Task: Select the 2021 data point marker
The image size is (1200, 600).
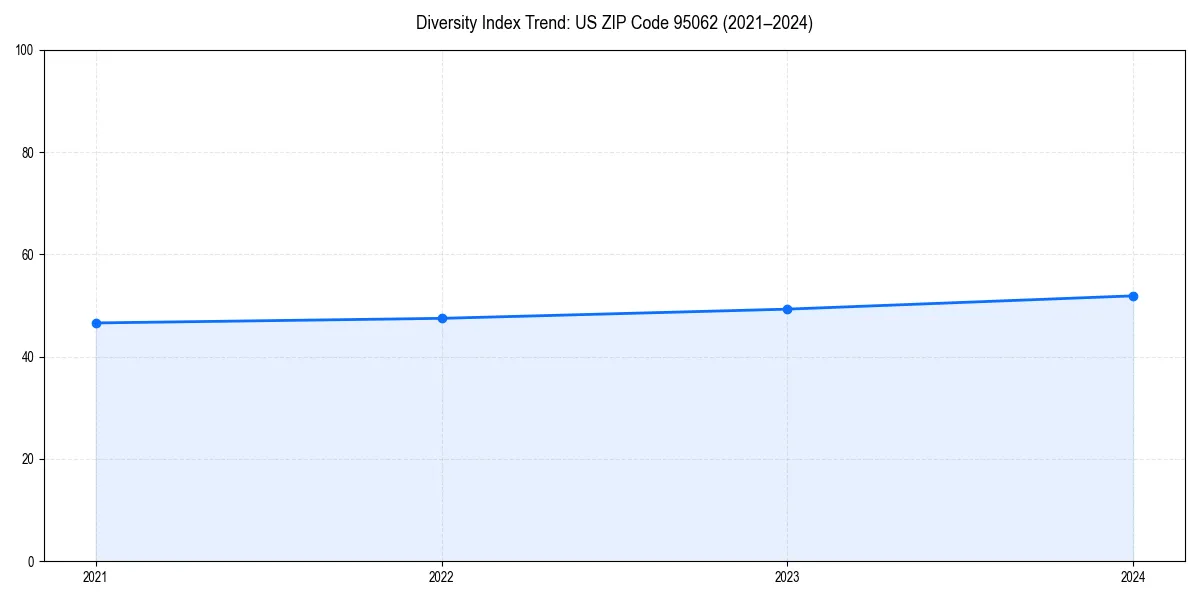Action: pos(95,322)
